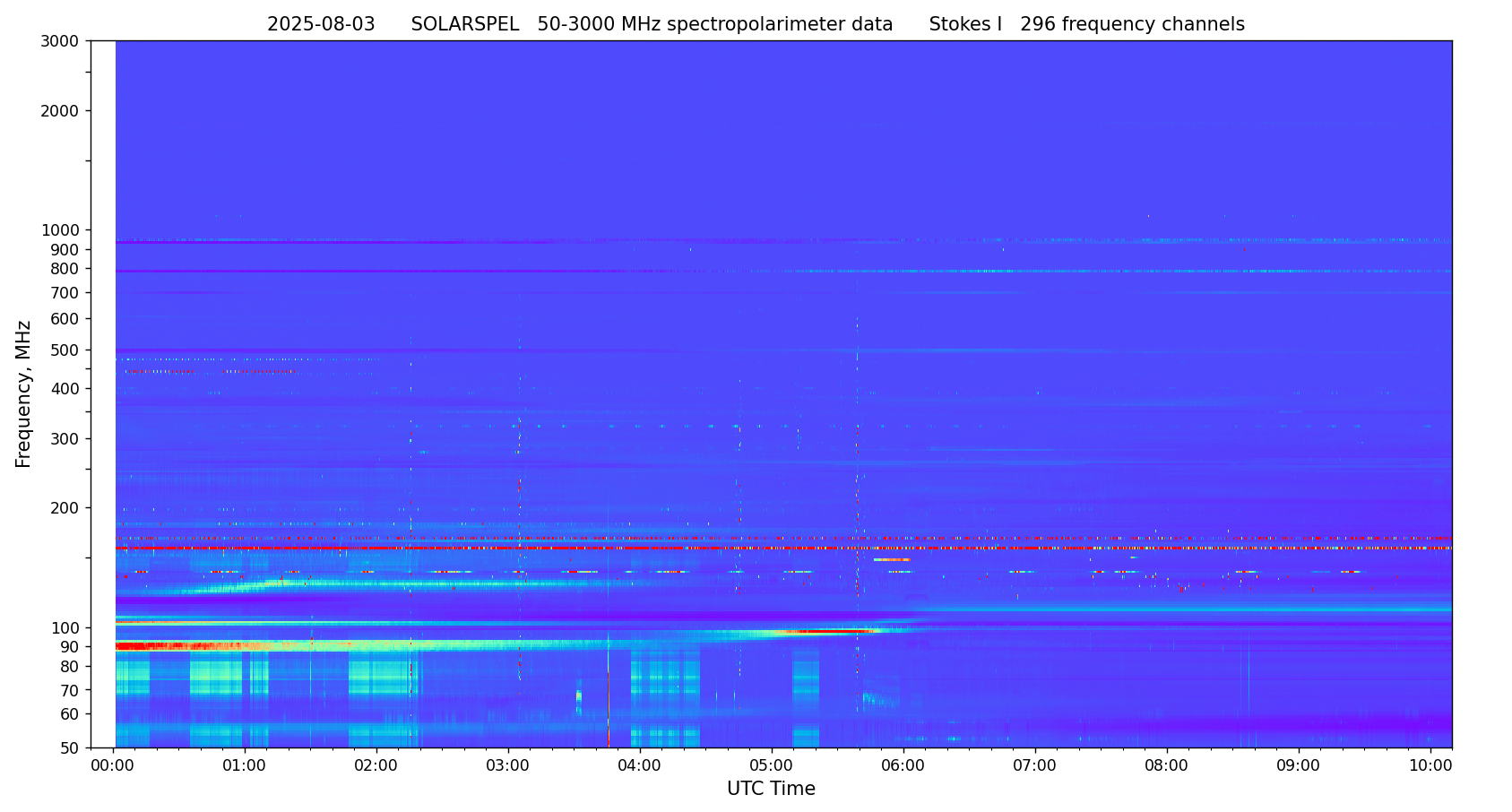
Task: Select the 00:00 time tick label
Action: [x=113, y=766]
